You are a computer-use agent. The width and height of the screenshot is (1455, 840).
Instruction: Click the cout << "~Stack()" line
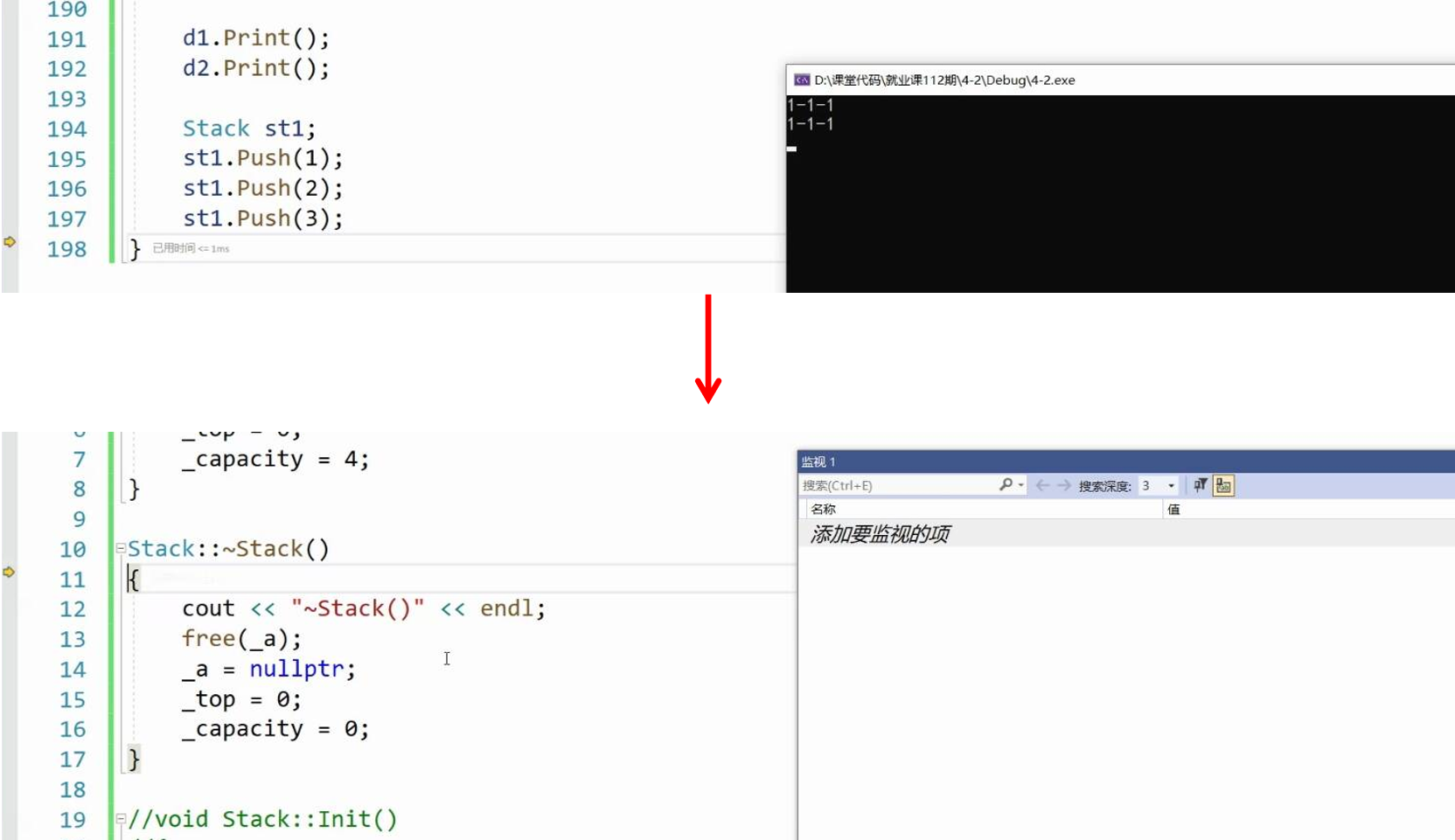pos(364,608)
